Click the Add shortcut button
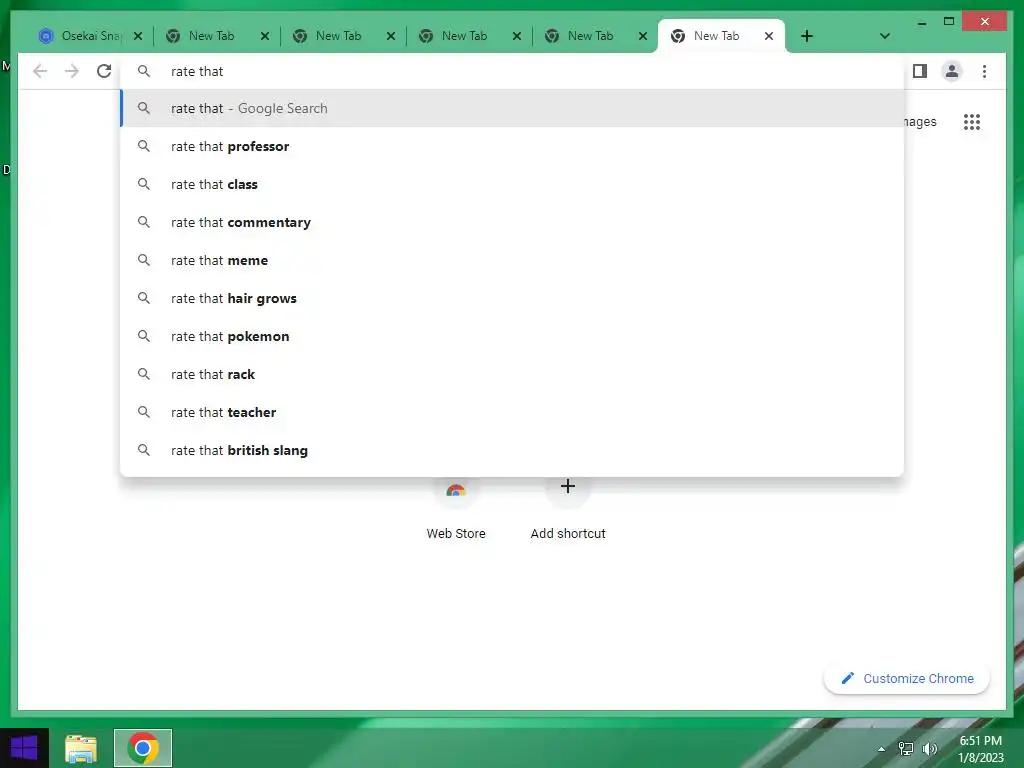The image size is (1024, 768). coord(568,509)
